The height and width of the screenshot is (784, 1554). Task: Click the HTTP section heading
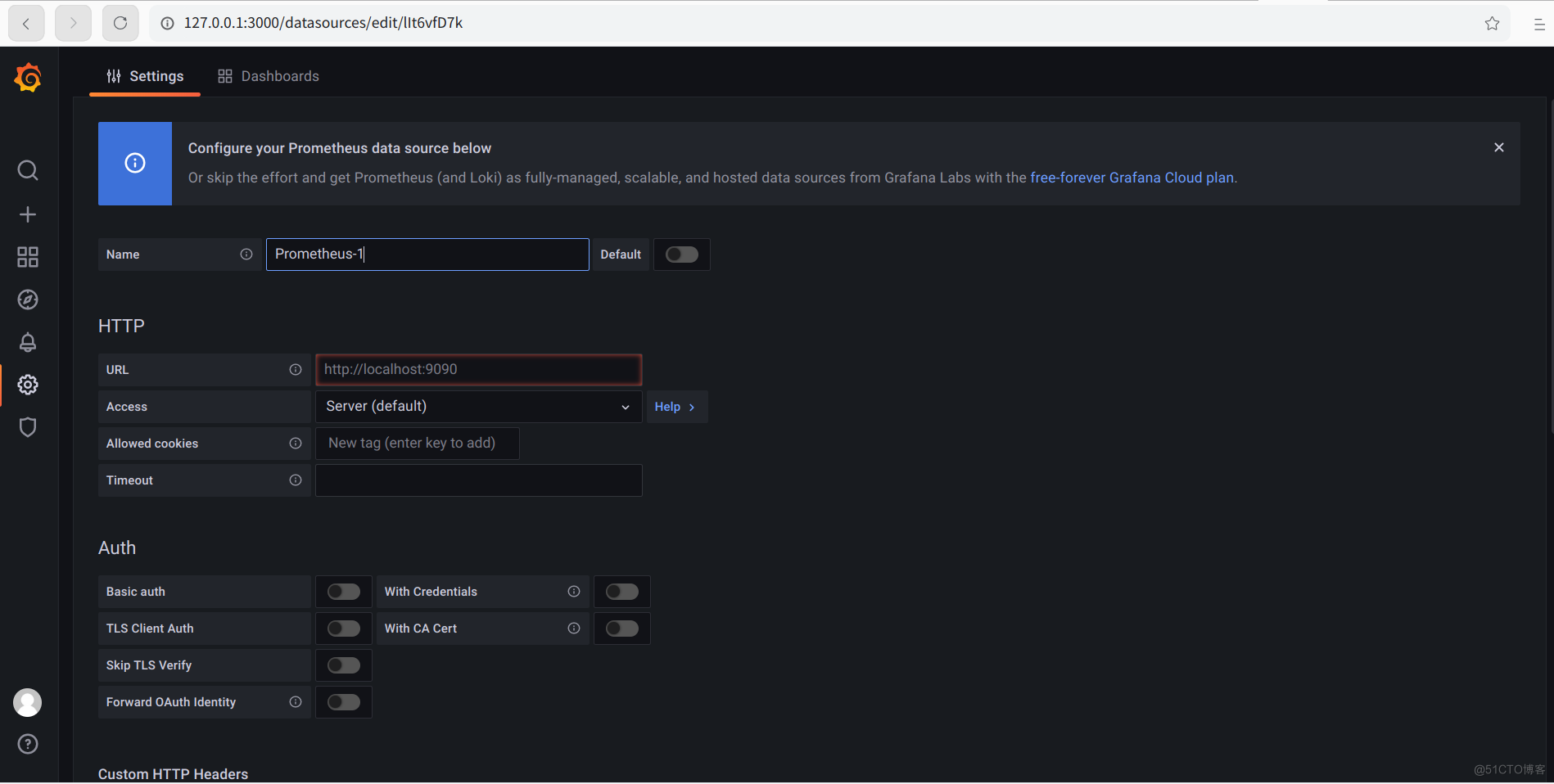coord(121,326)
